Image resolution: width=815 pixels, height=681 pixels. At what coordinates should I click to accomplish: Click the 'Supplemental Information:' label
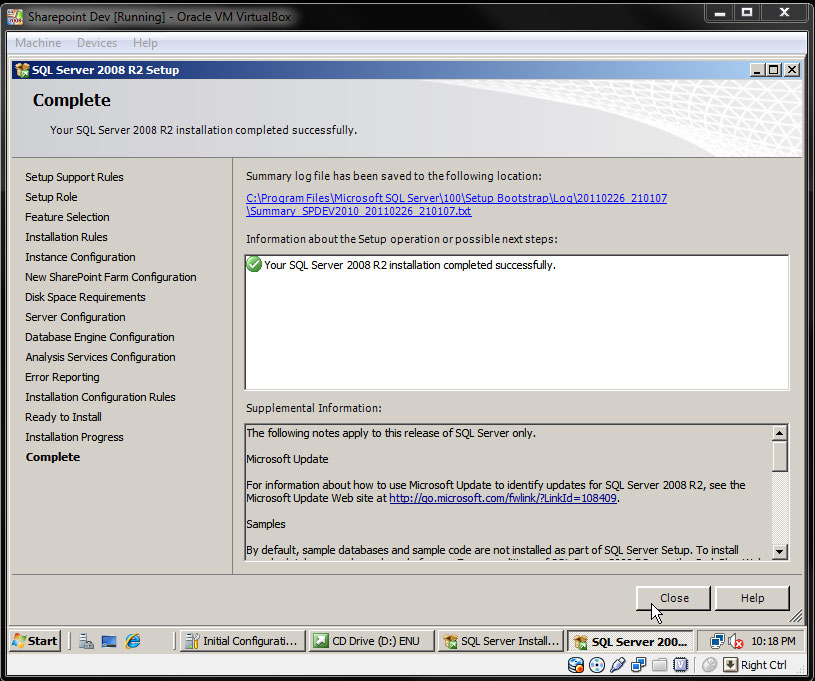tap(313, 408)
